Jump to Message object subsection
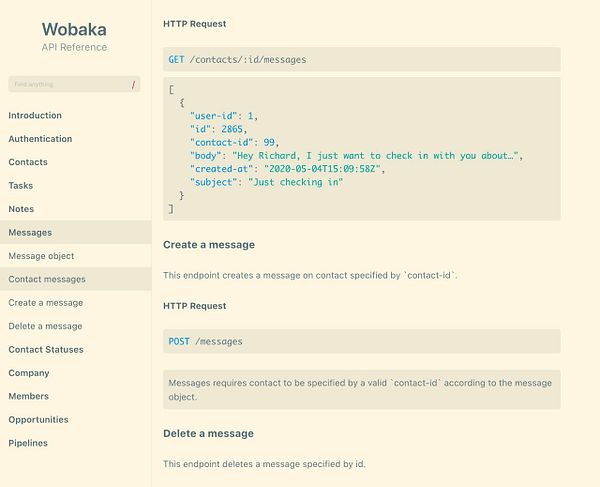This screenshot has height=487, width=600. coord(41,256)
